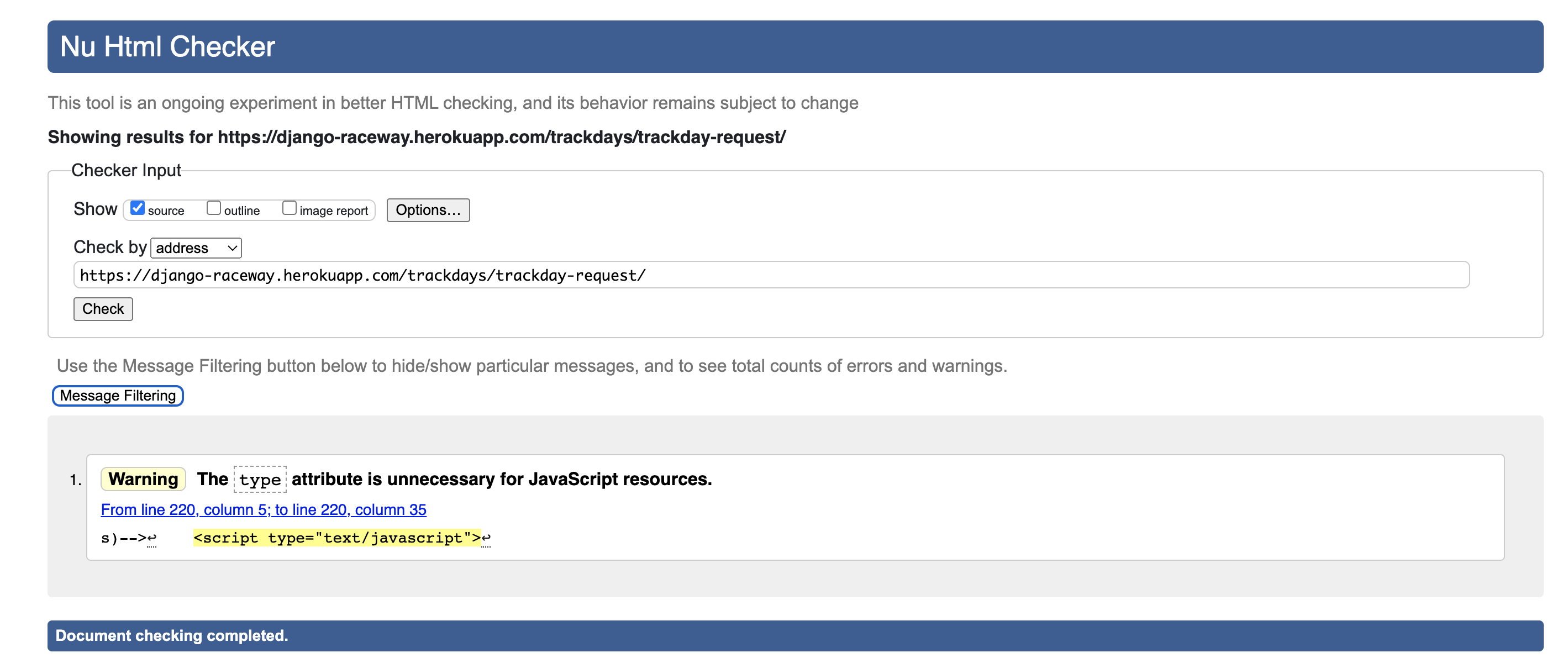The image size is (1568, 663).
Task: Enable the outline checkbox
Action: [214, 209]
